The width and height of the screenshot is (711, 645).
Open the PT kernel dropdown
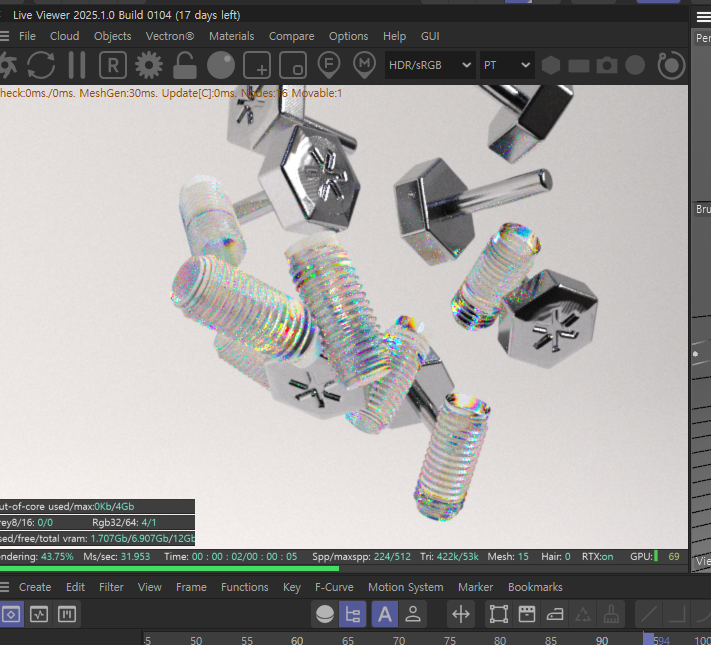click(506, 65)
